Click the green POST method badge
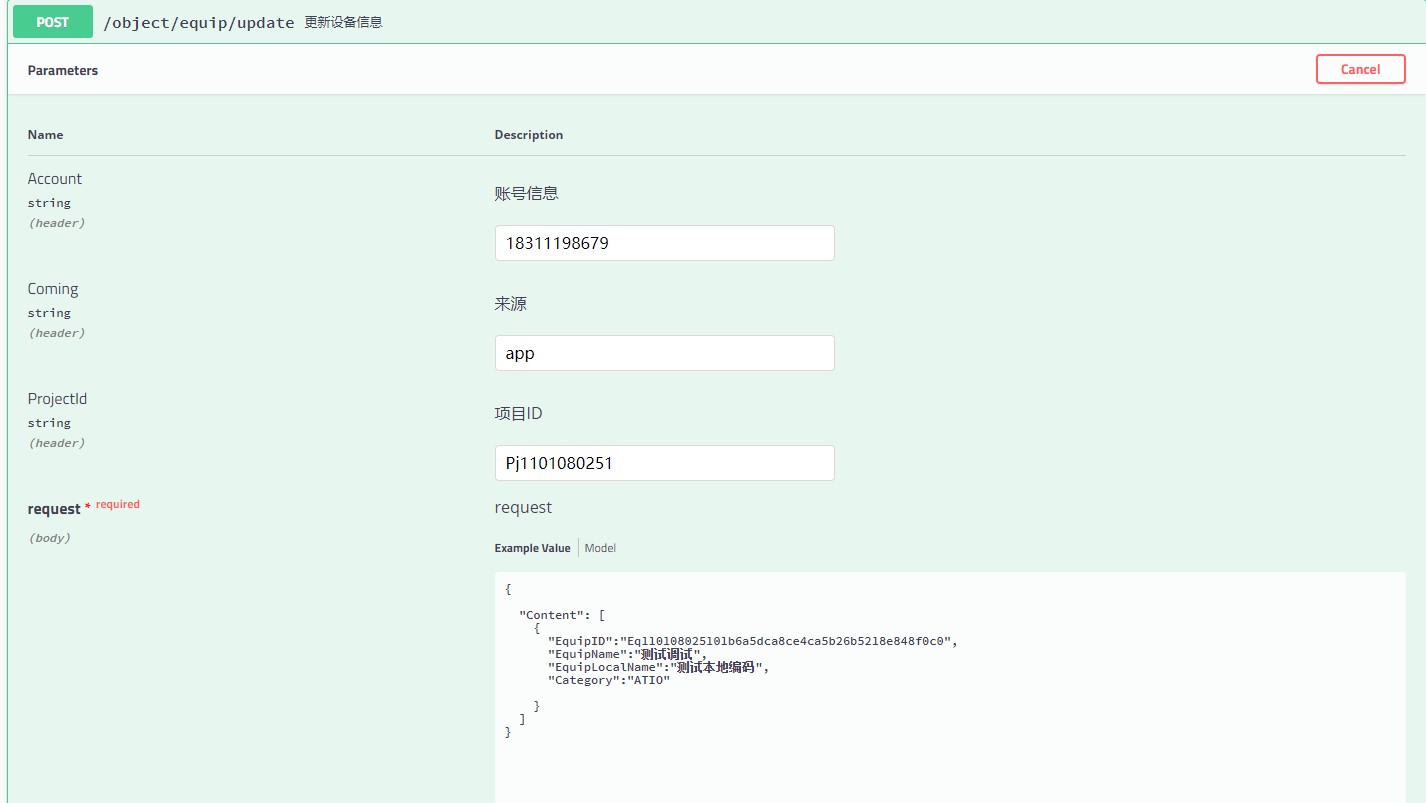The image size is (1426, 803). tap(52, 22)
